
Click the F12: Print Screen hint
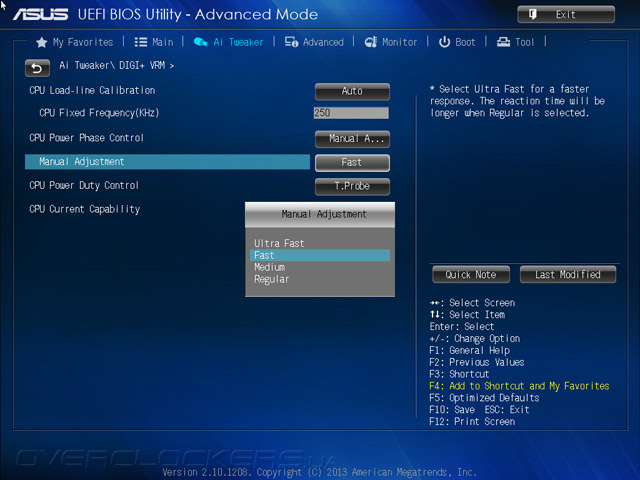click(x=472, y=422)
